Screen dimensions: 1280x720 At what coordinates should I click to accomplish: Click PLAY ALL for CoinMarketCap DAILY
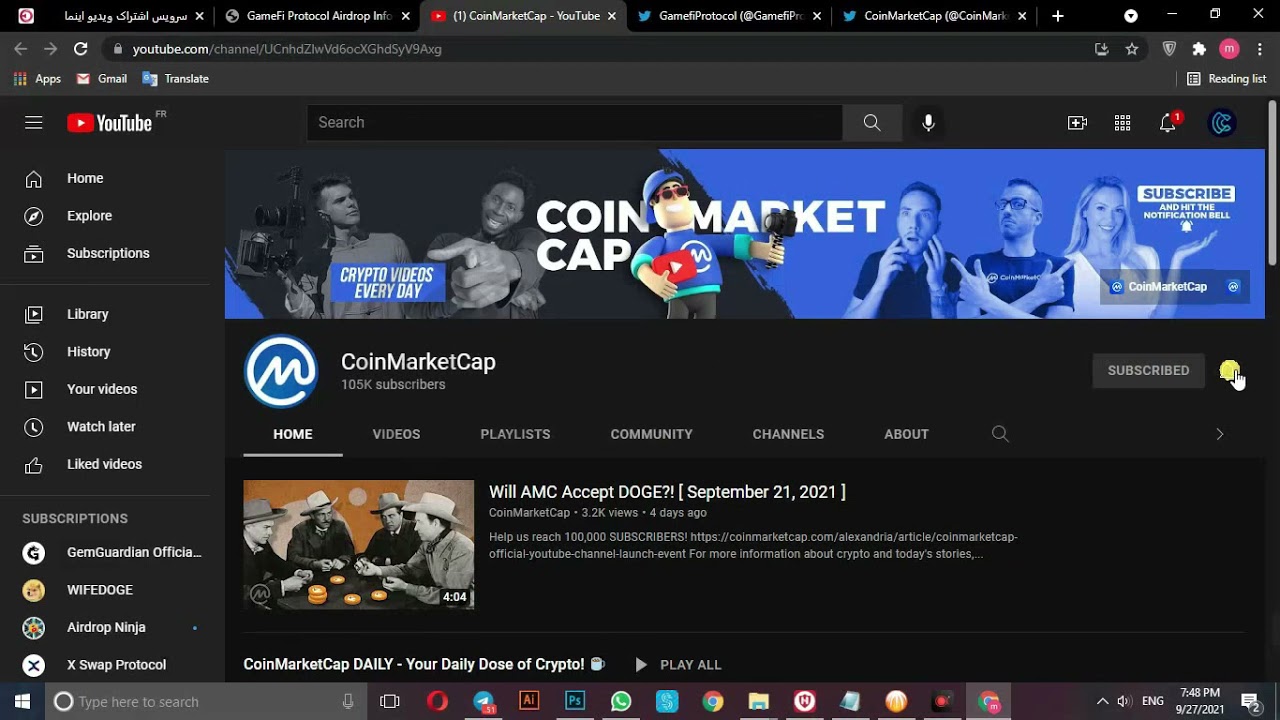click(x=677, y=665)
